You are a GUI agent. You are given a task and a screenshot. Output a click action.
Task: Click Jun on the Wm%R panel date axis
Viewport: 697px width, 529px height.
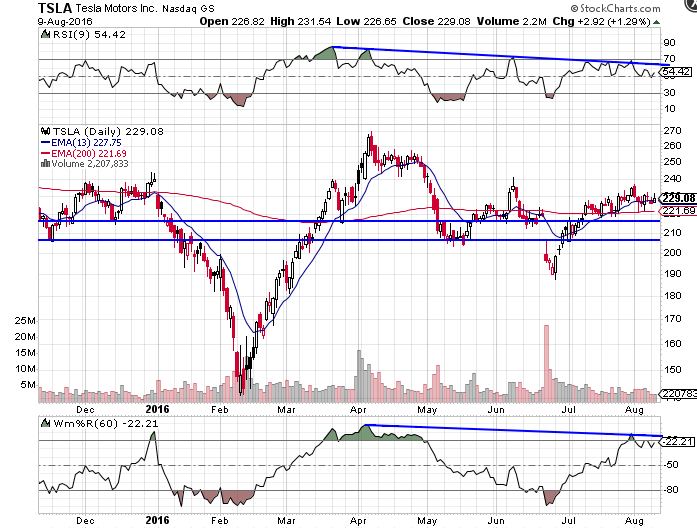tap(496, 521)
